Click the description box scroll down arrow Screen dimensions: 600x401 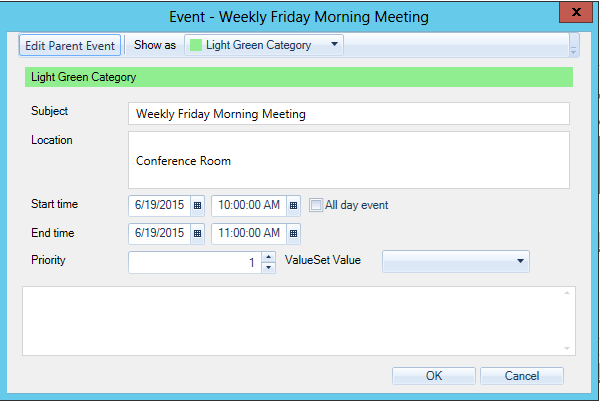[567, 348]
